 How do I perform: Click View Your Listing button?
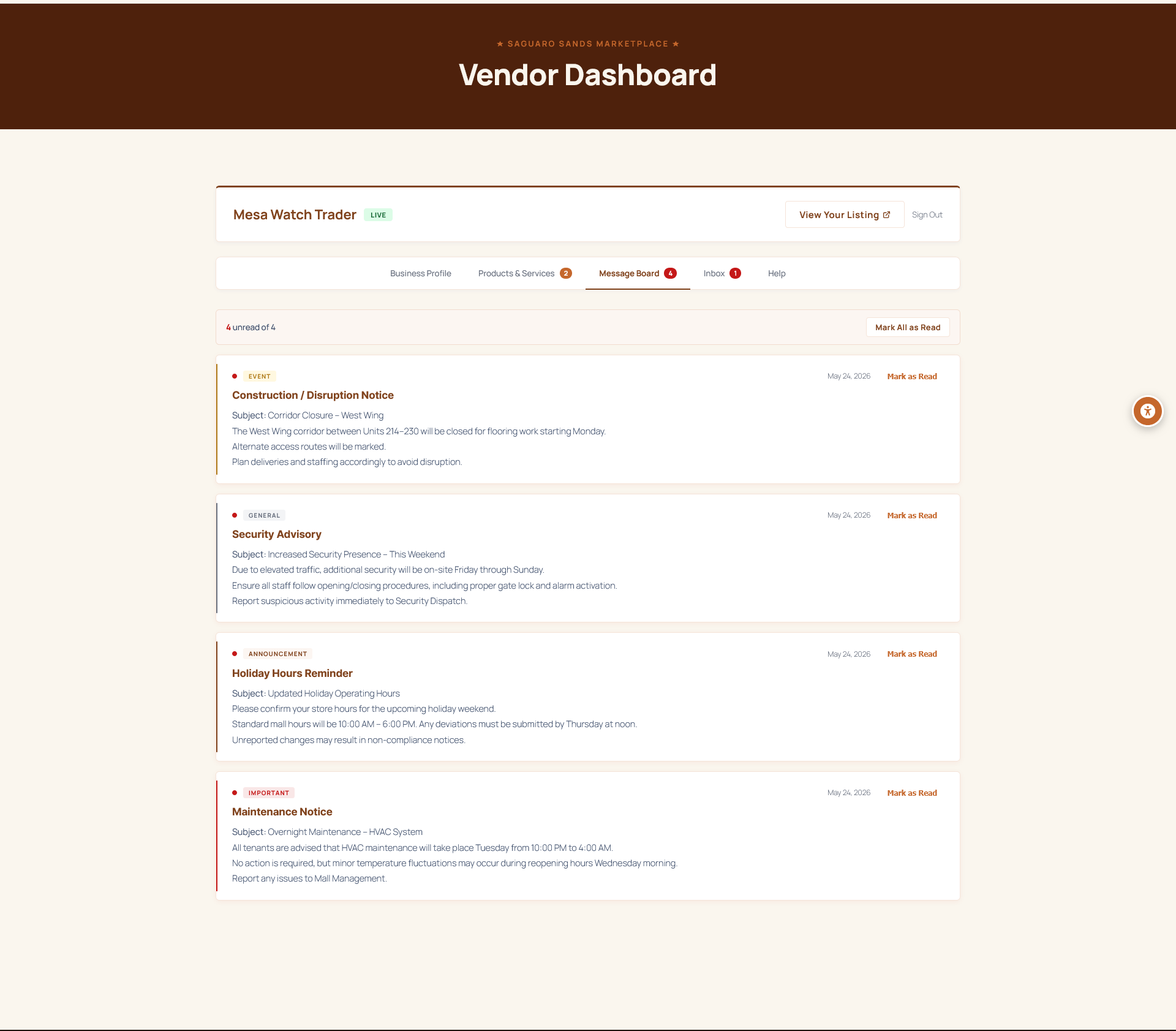point(845,214)
